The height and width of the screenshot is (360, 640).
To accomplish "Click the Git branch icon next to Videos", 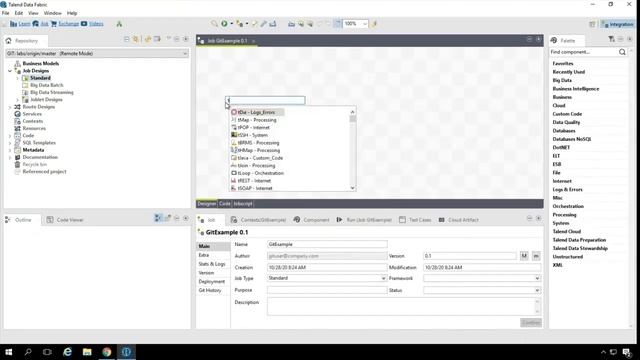I will pos(119,24).
